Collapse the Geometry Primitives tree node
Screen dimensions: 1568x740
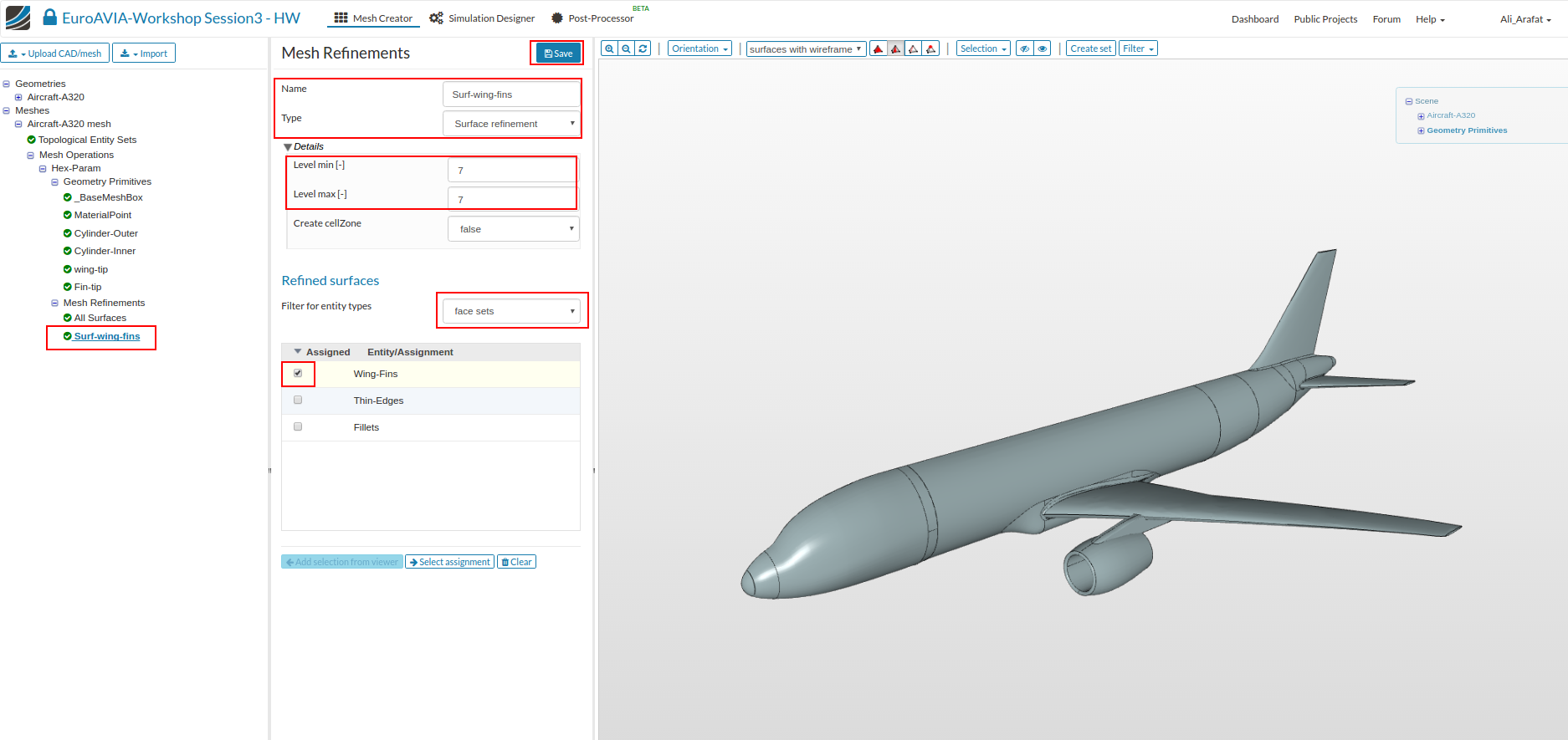pyautogui.click(x=55, y=181)
